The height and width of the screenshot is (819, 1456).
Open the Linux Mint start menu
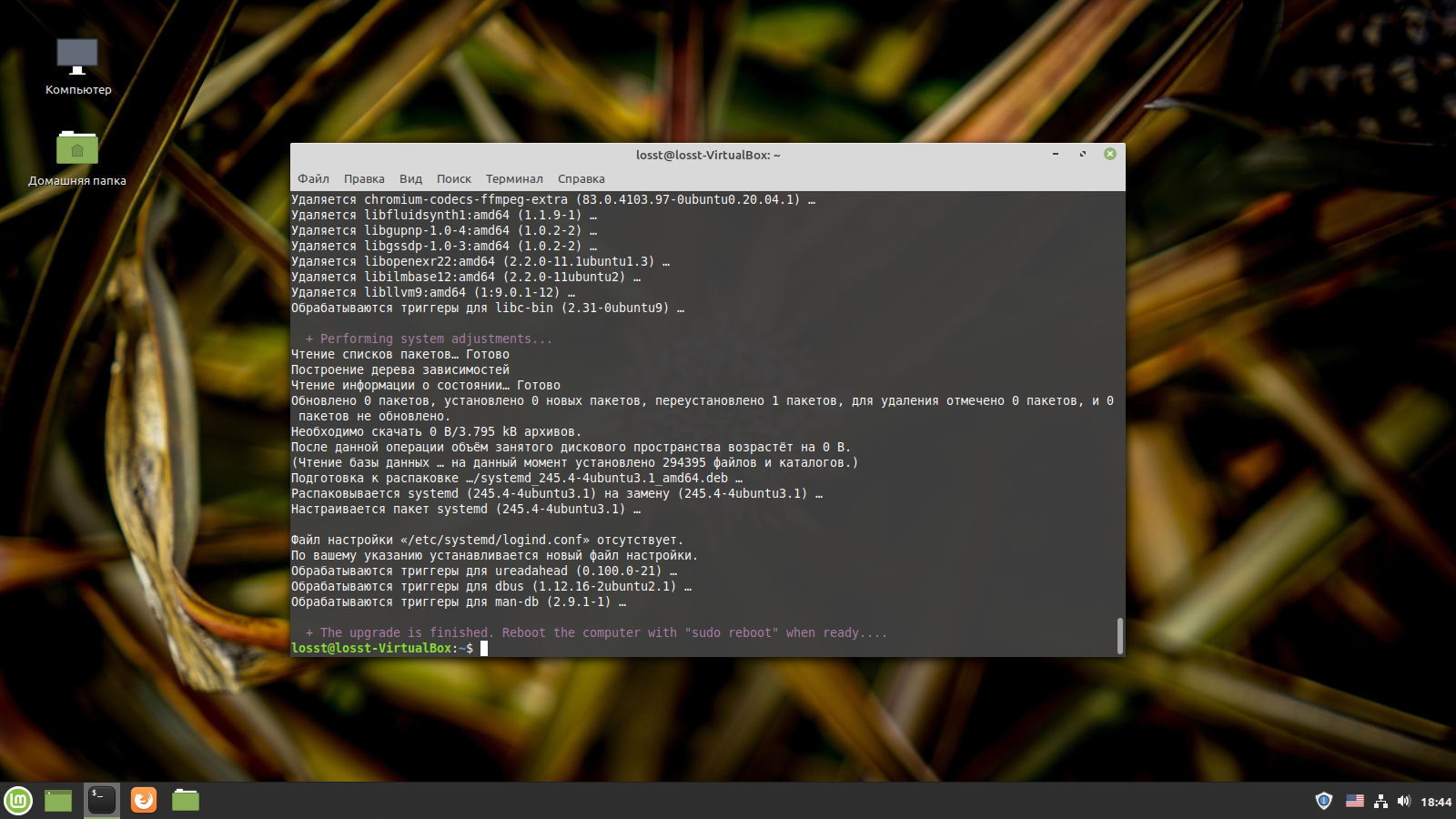(x=18, y=801)
